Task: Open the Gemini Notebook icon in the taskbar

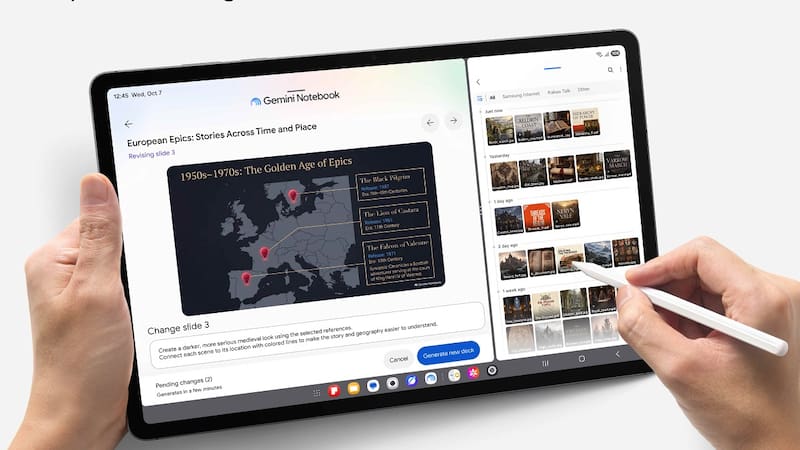Action: [431, 378]
